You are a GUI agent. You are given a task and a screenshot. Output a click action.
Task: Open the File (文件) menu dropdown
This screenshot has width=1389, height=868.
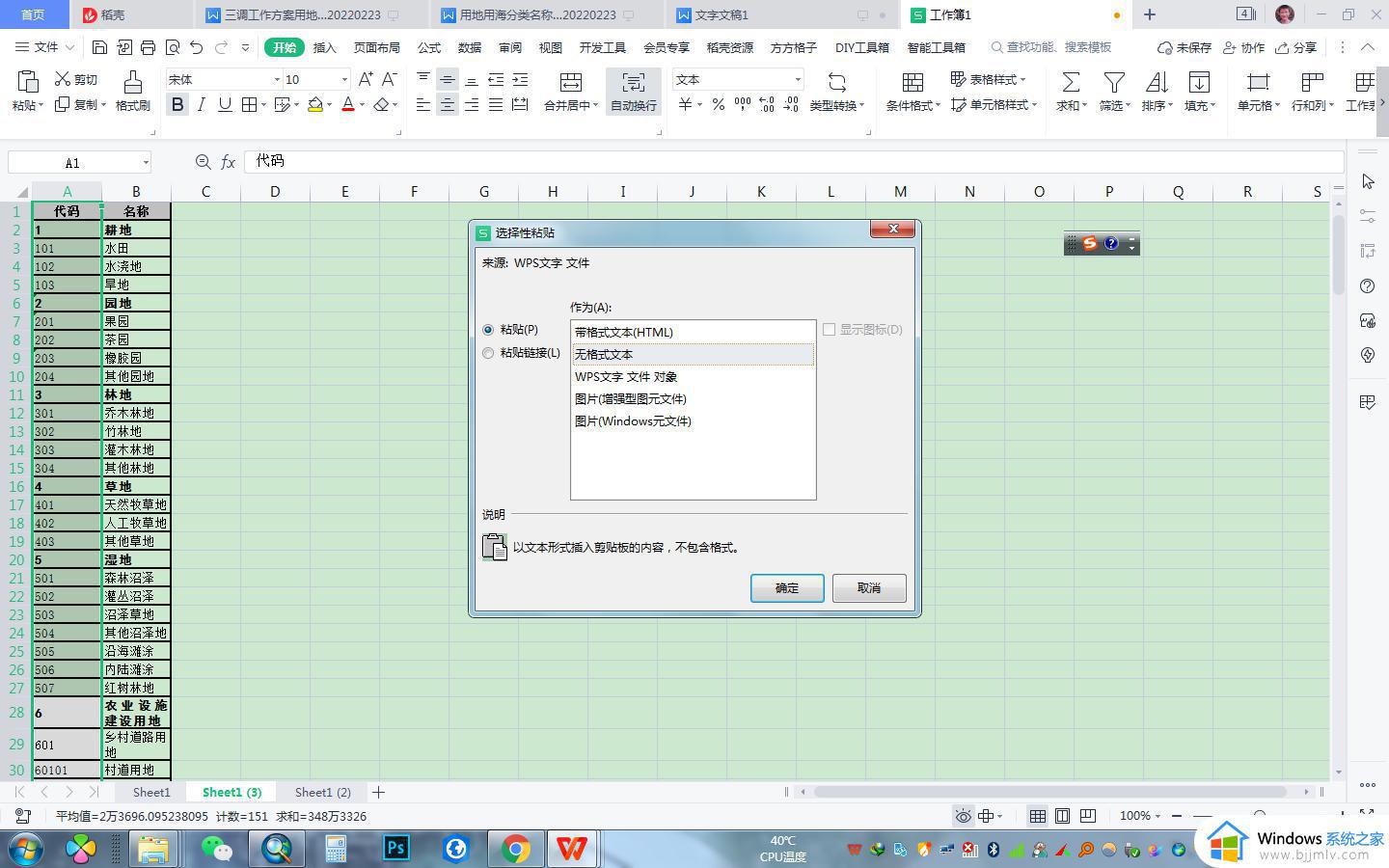[x=44, y=47]
